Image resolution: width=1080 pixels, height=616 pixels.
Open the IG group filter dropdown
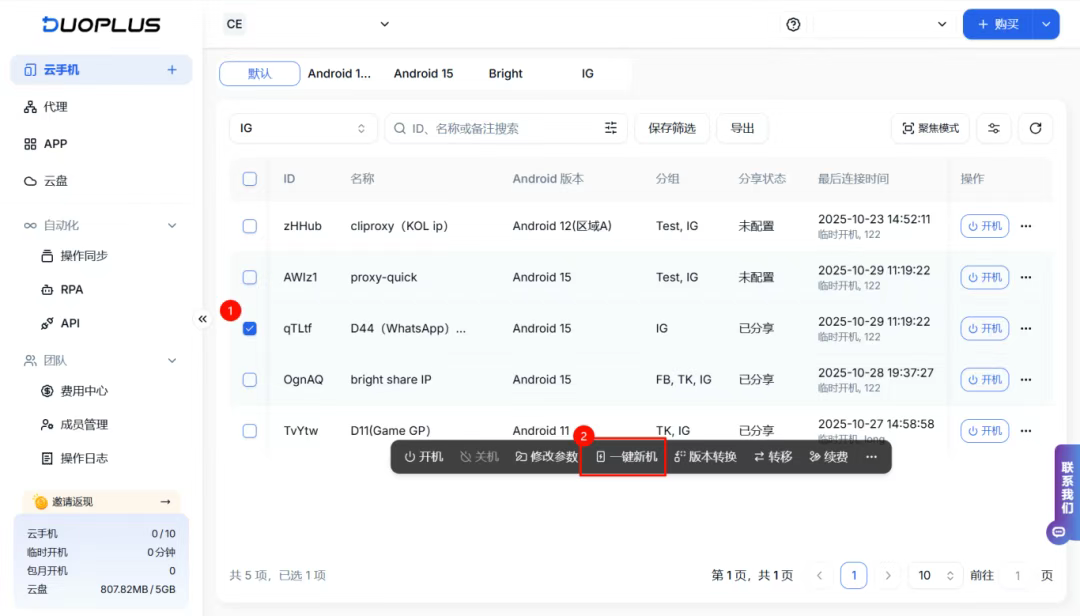(302, 128)
